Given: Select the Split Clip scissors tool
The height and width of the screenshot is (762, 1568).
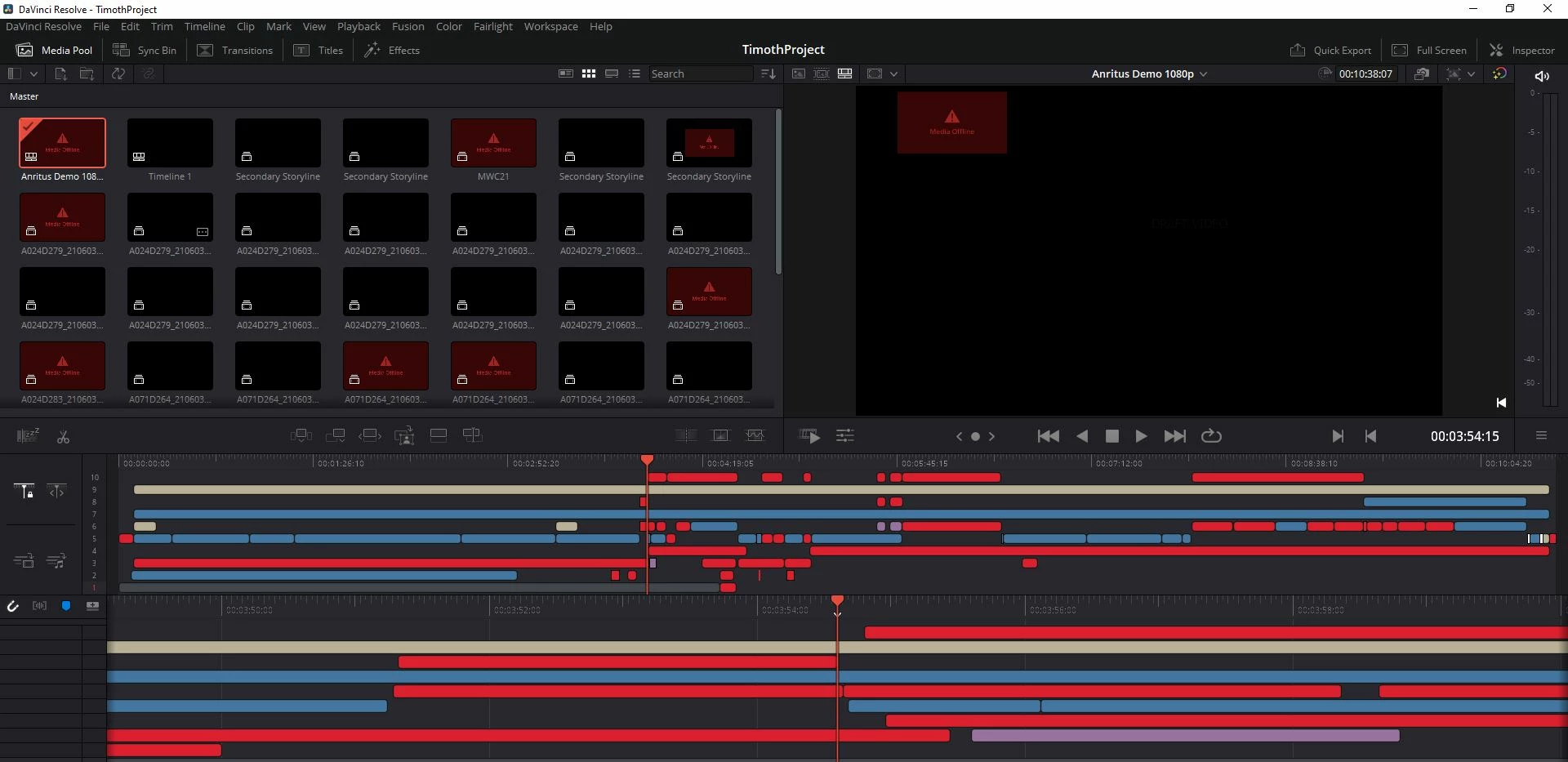Looking at the screenshot, I should pyautogui.click(x=63, y=436).
